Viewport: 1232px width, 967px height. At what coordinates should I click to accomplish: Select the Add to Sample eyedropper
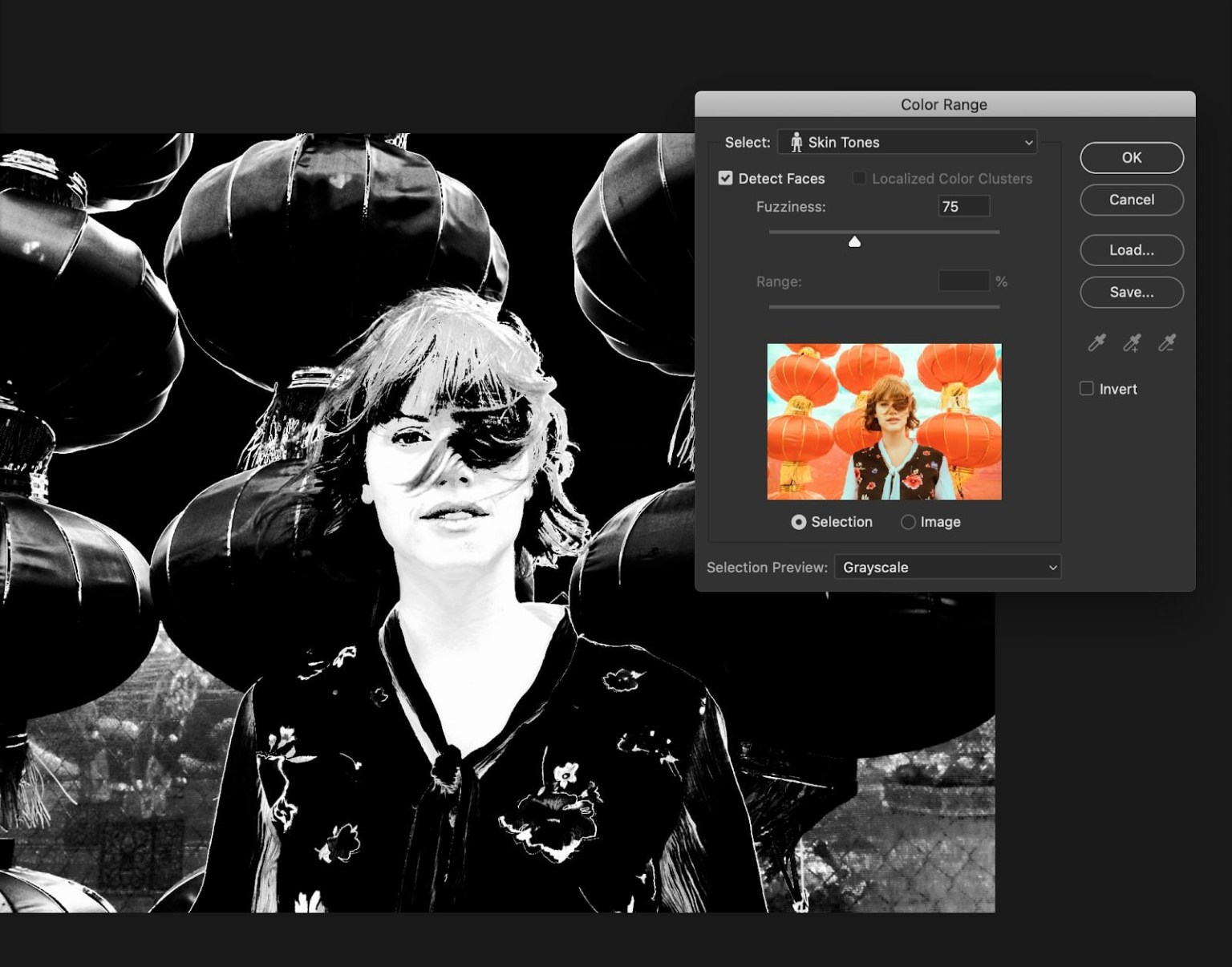tap(1132, 343)
